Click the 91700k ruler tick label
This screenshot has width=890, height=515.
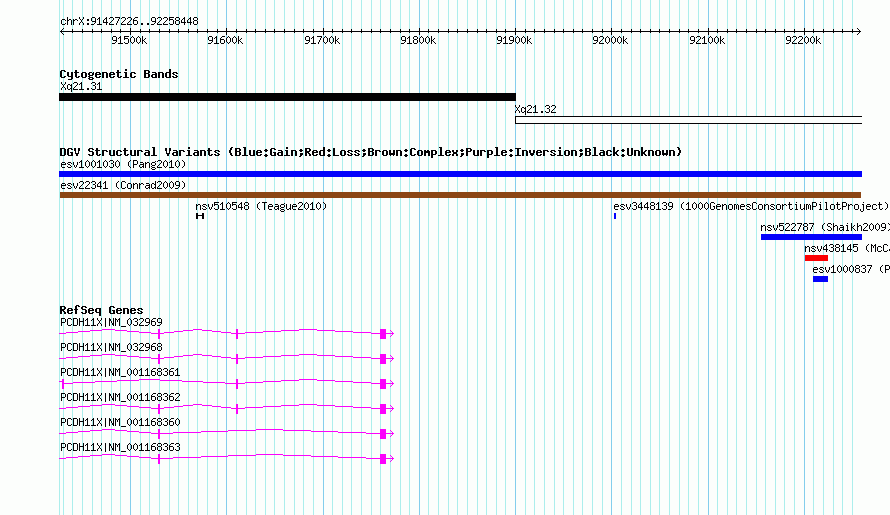(x=322, y=40)
